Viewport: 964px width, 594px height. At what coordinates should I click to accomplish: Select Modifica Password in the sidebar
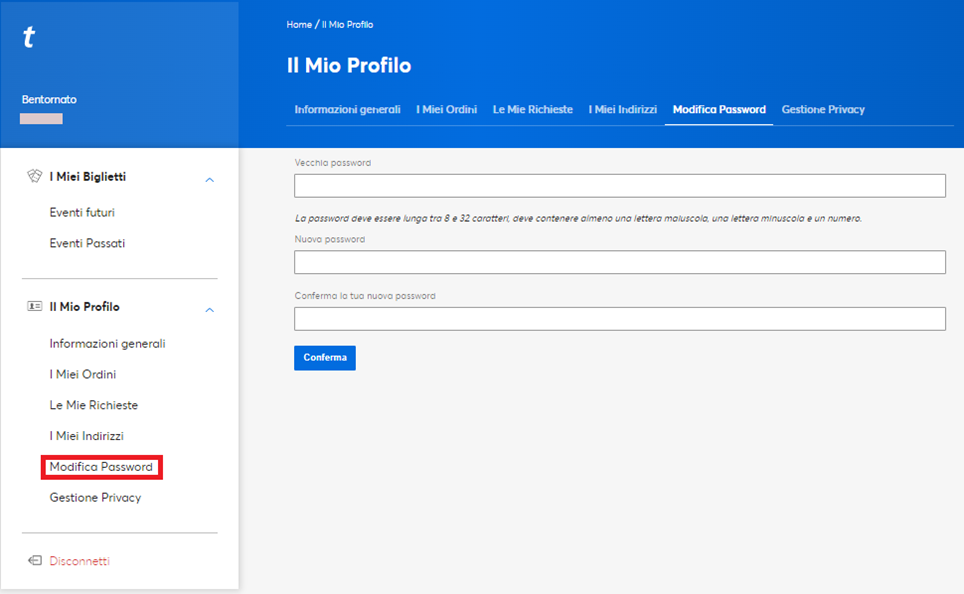[x=101, y=467]
